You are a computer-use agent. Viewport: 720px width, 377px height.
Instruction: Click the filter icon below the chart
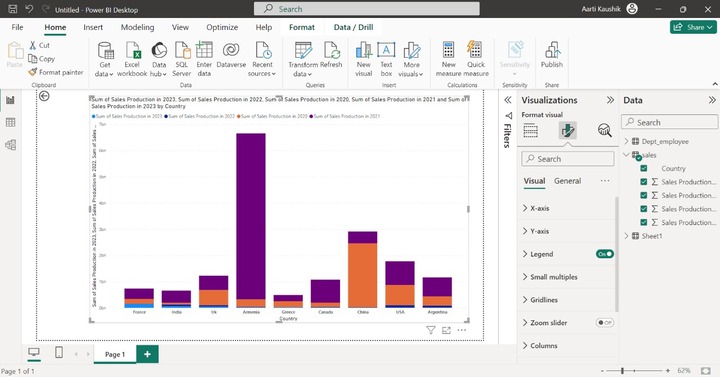431,330
